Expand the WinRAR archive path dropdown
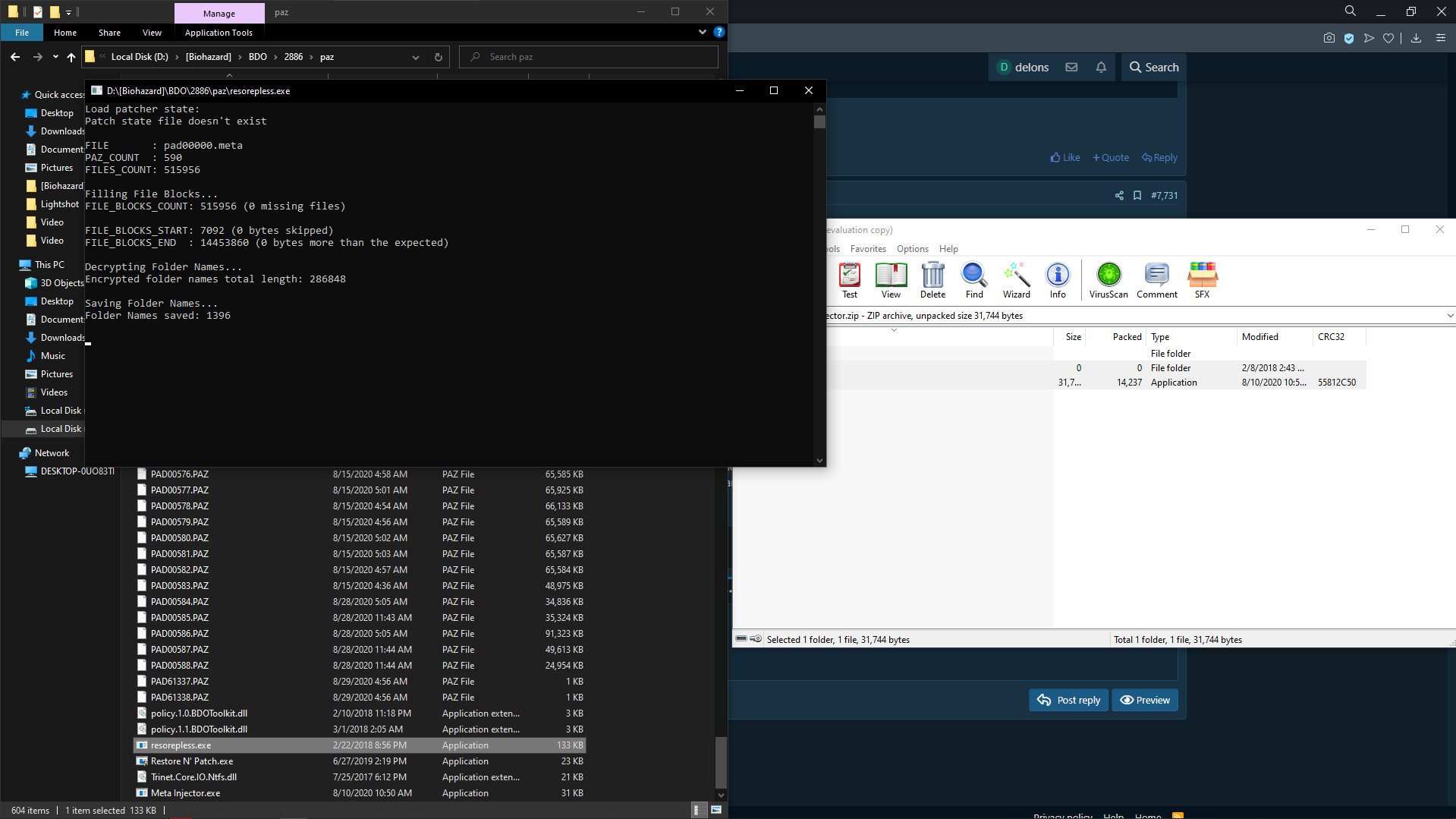The height and width of the screenshot is (819, 1456). (1449, 316)
